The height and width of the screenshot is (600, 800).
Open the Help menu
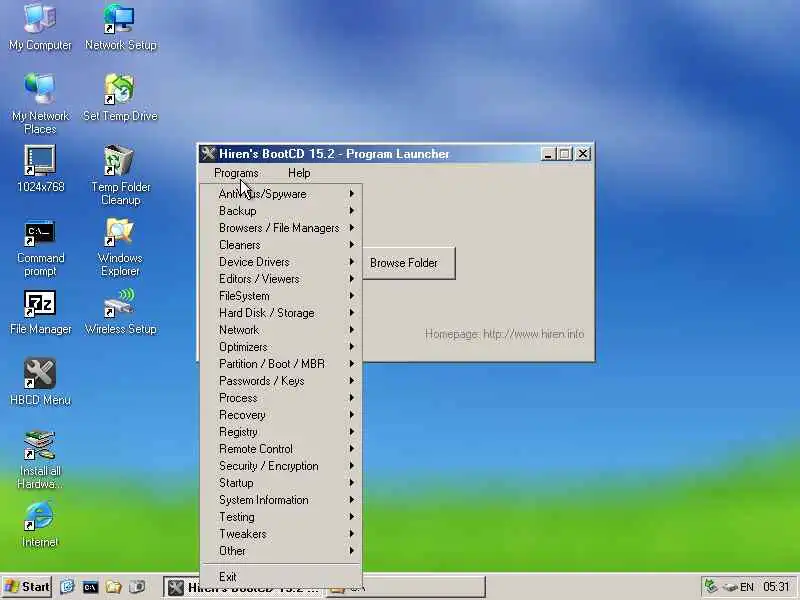[x=299, y=173]
